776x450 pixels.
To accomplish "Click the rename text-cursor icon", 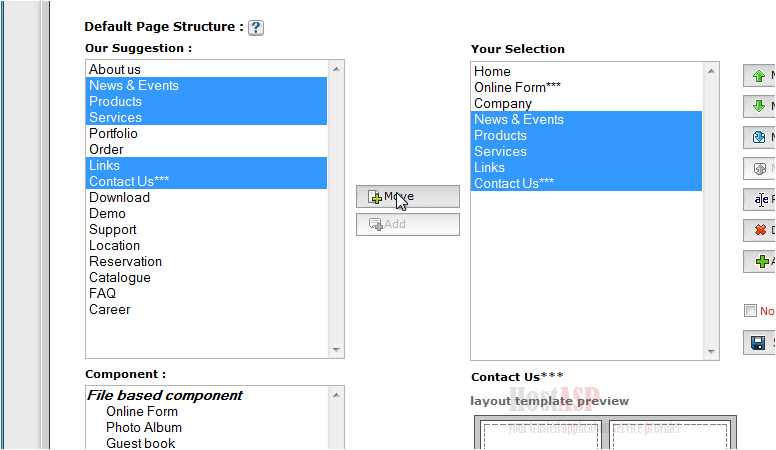I will (x=761, y=199).
